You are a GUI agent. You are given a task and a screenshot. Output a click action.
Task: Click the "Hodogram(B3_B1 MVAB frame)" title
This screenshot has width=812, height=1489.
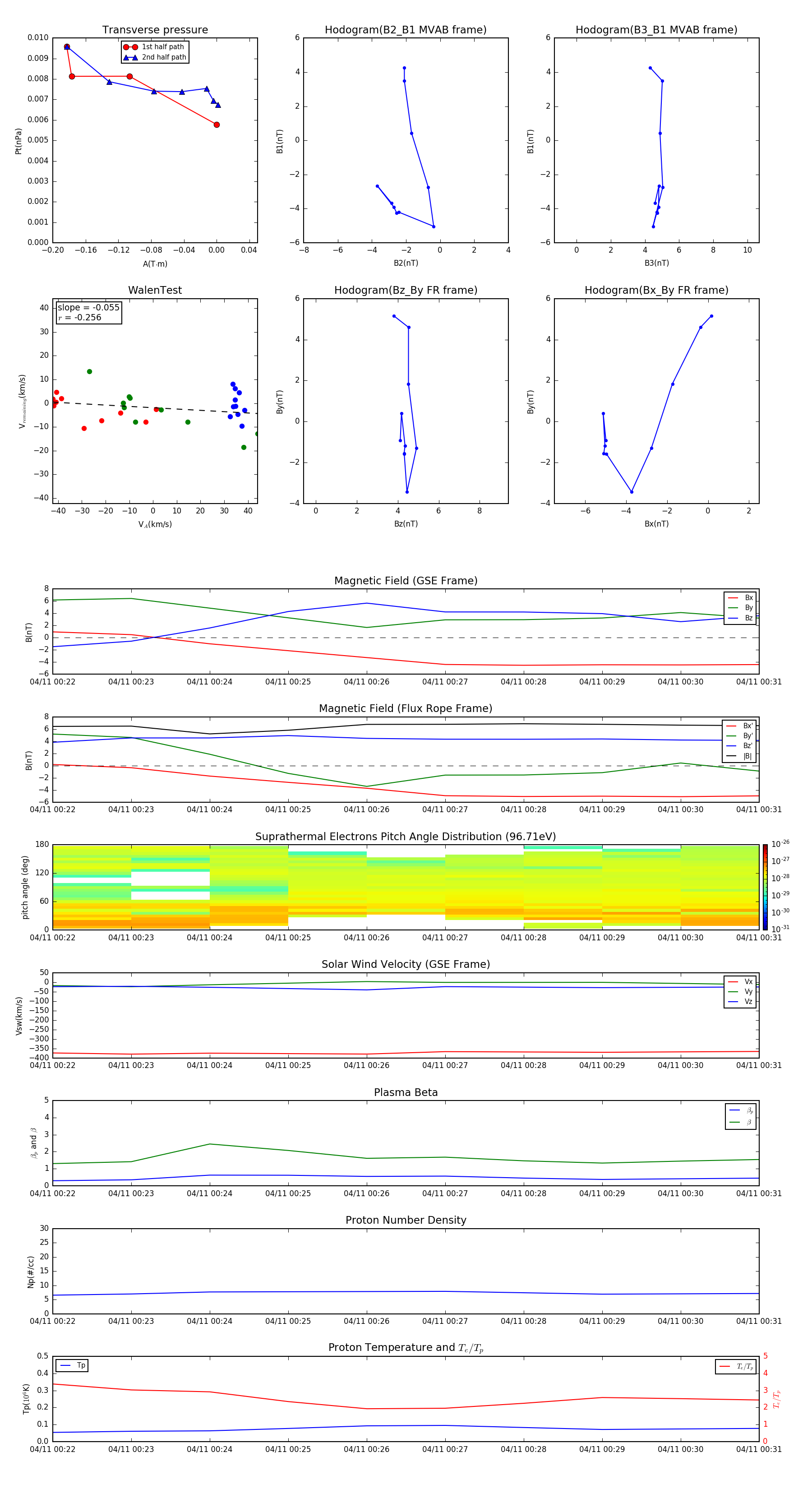[x=656, y=30]
